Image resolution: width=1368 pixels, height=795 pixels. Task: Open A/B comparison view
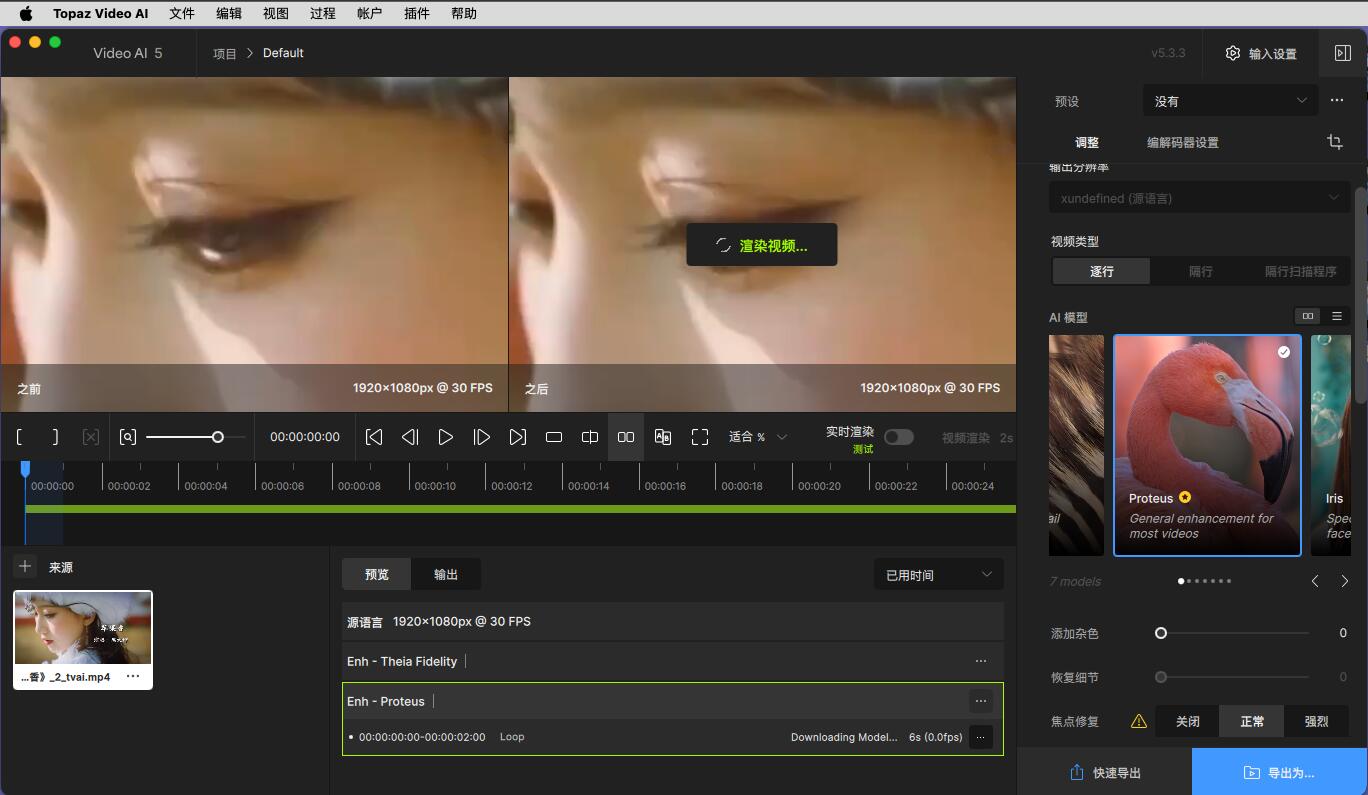click(x=662, y=437)
